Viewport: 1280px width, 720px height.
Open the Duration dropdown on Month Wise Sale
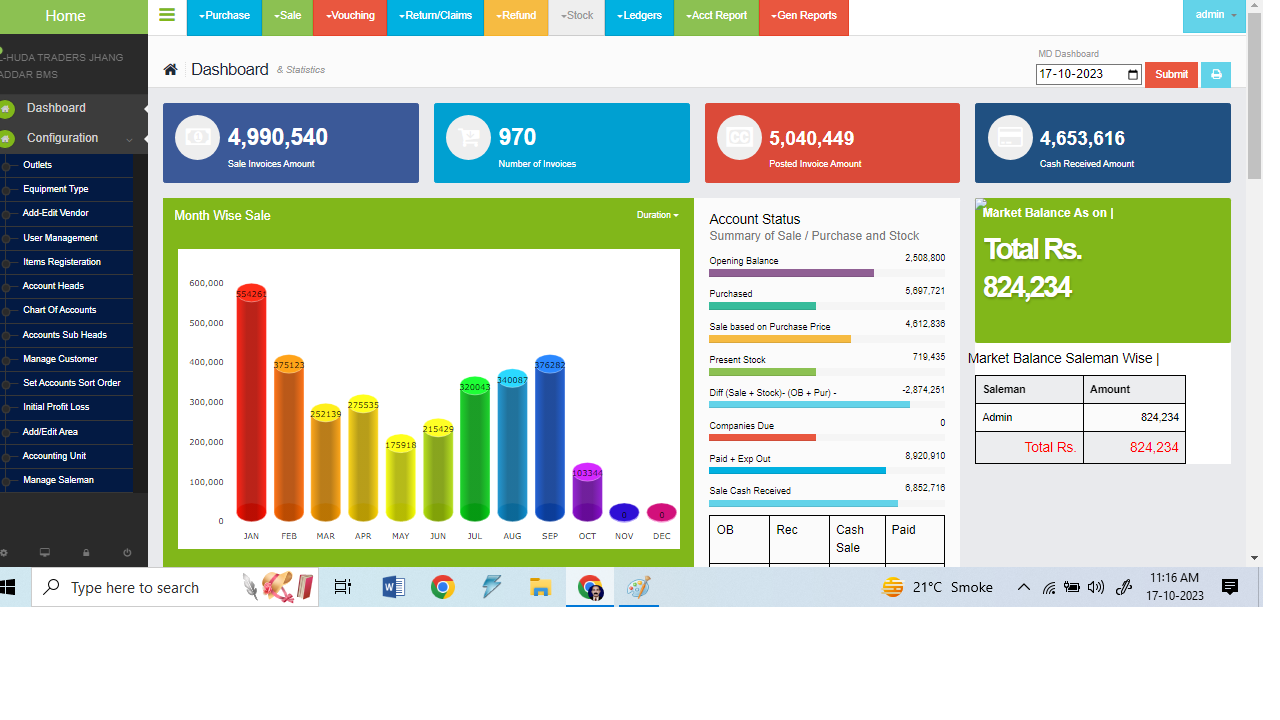click(x=657, y=215)
